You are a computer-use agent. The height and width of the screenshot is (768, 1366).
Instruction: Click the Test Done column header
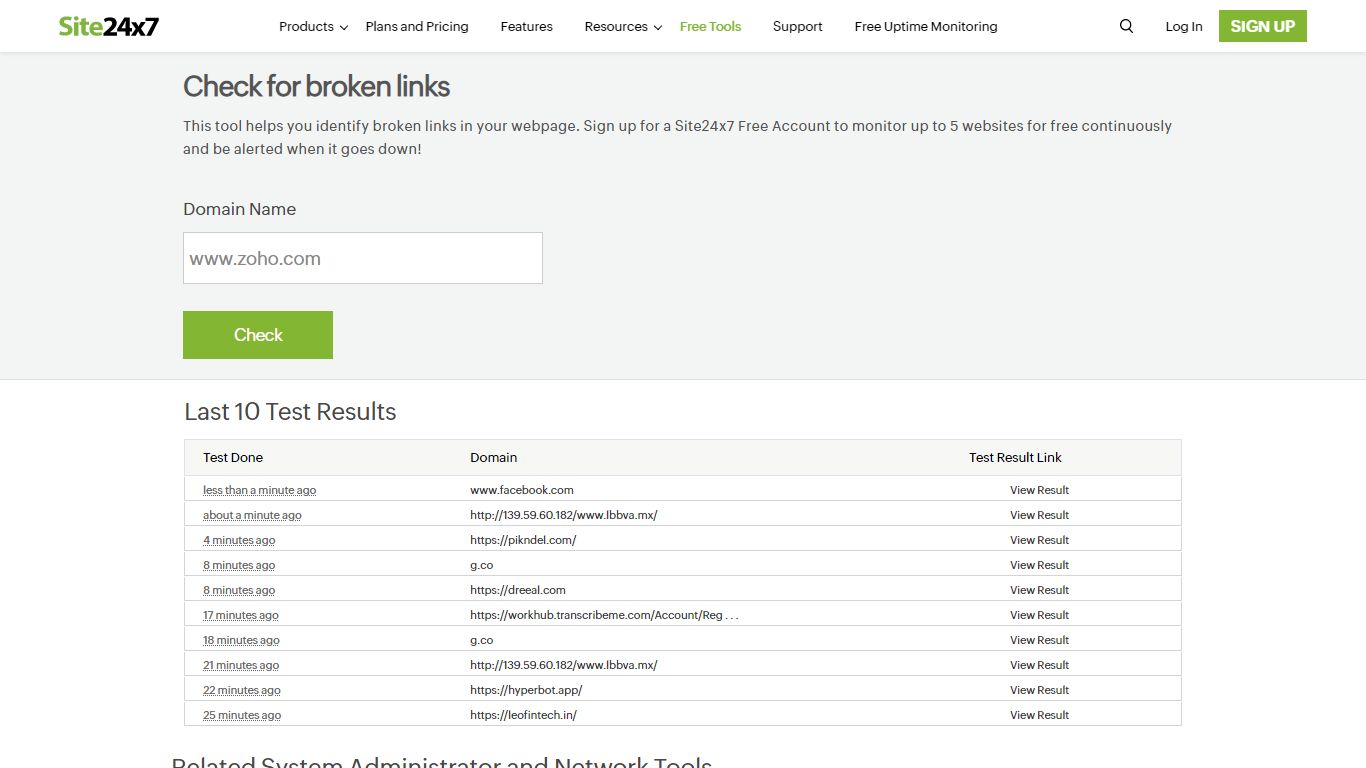tap(233, 457)
